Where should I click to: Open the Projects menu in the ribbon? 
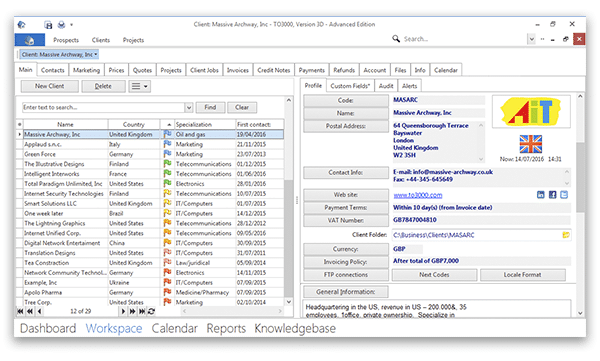pos(133,40)
